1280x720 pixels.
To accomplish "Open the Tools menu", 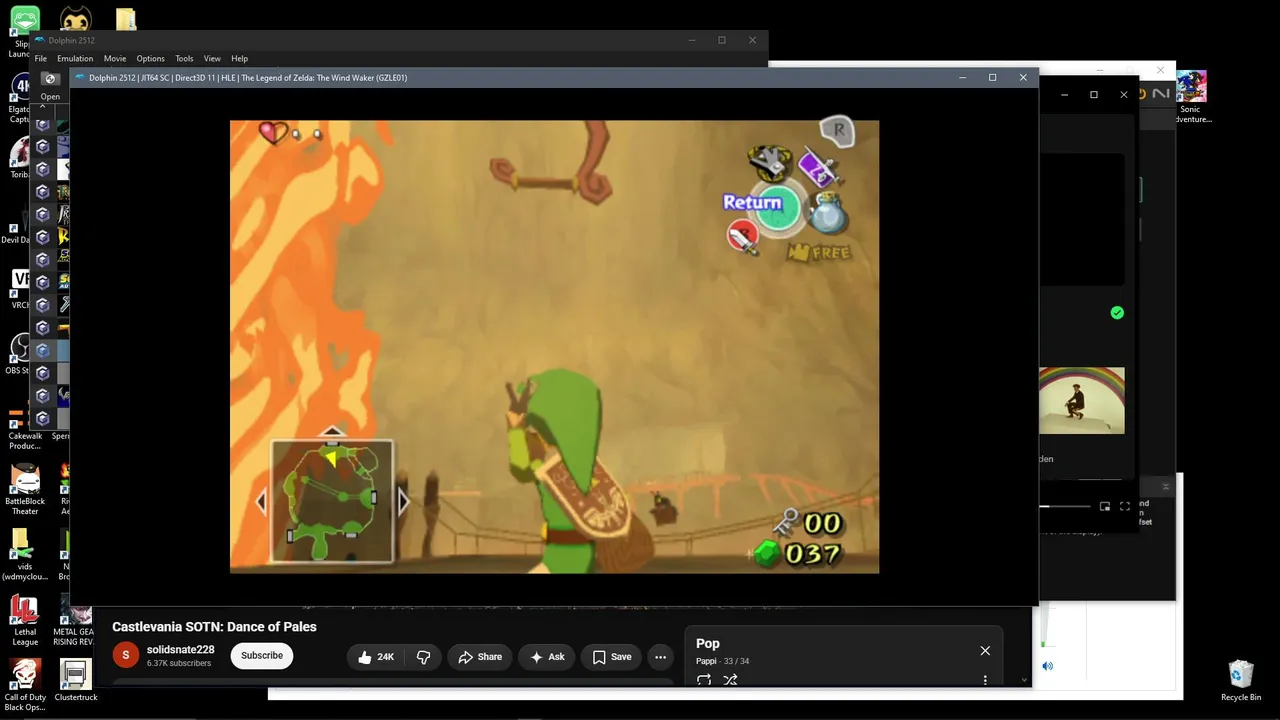I will click(184, 58).
